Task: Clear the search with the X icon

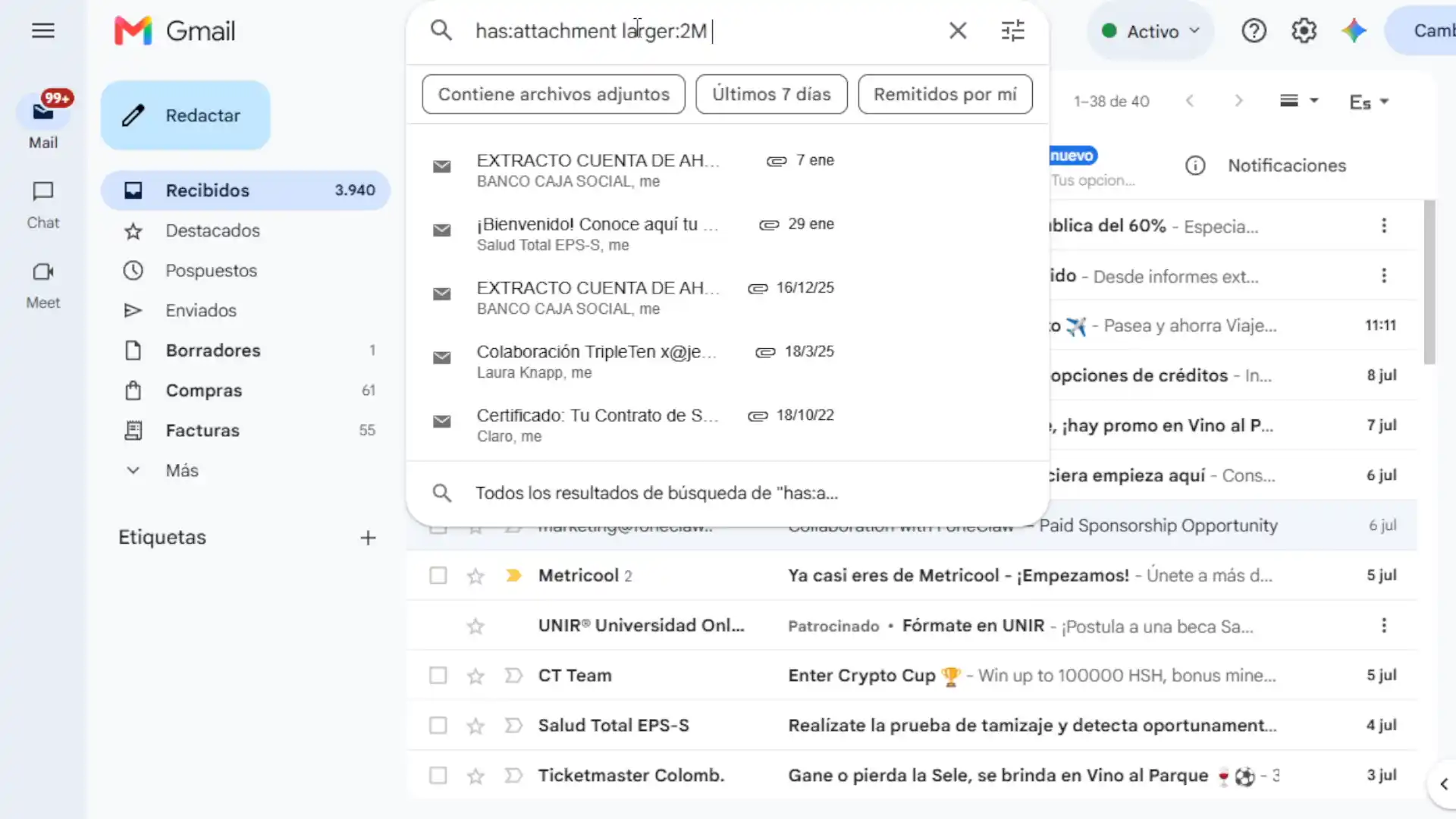Action: [958, 30]
